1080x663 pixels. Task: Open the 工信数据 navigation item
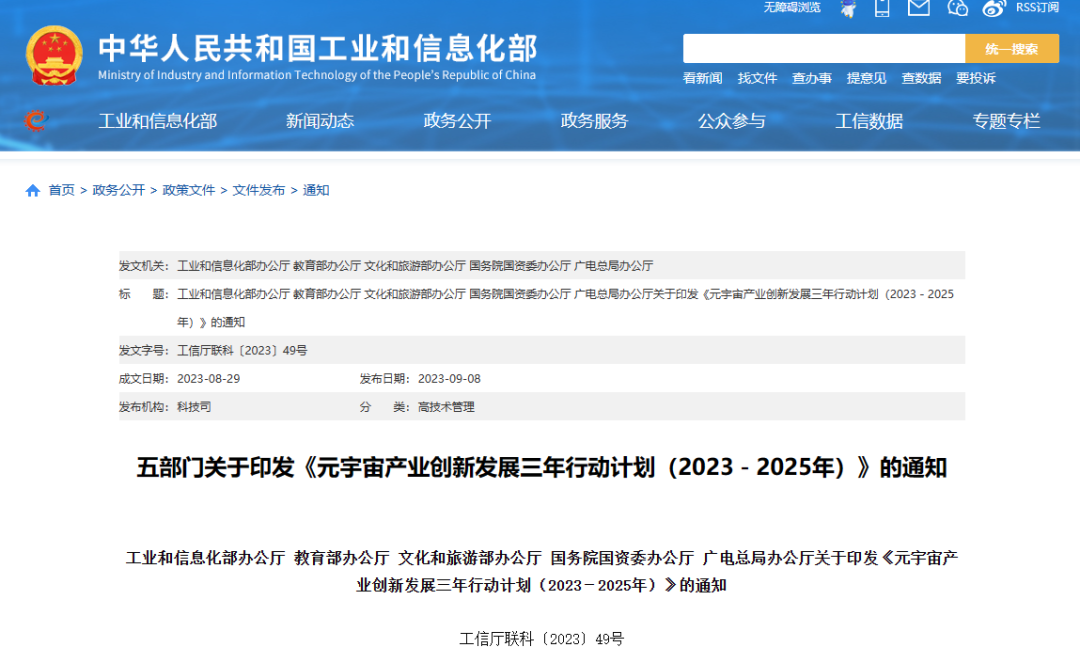(869, 121)
